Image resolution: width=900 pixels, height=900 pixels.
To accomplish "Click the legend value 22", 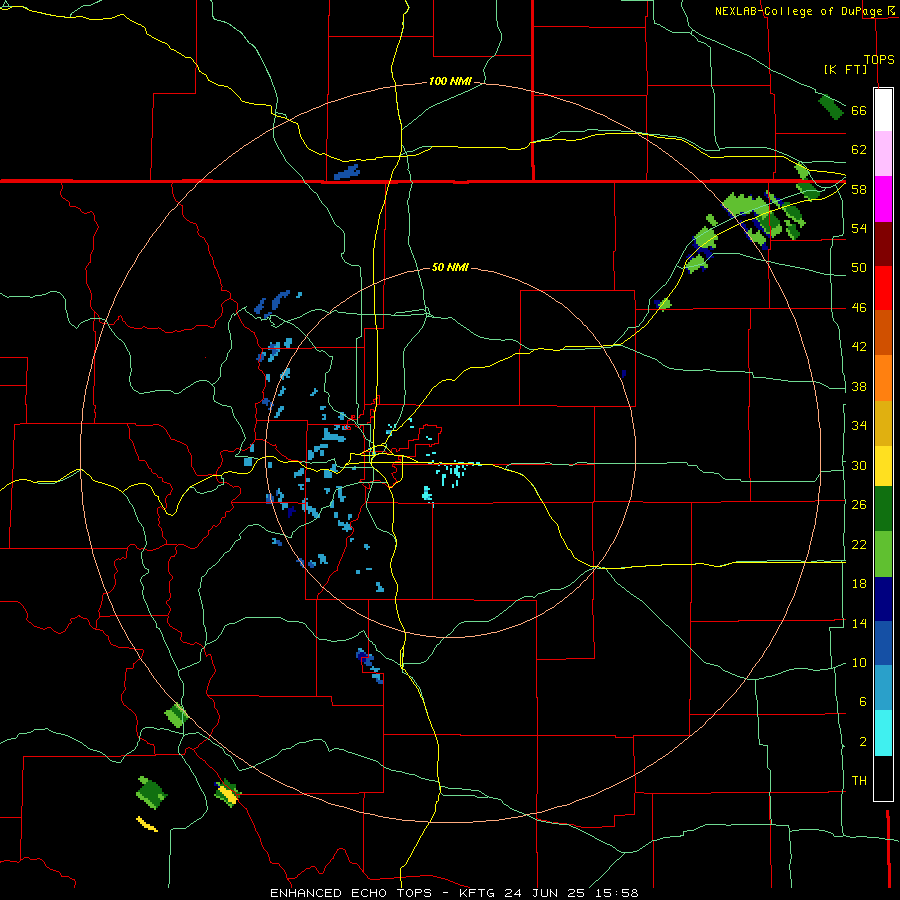I will (859, 544).
